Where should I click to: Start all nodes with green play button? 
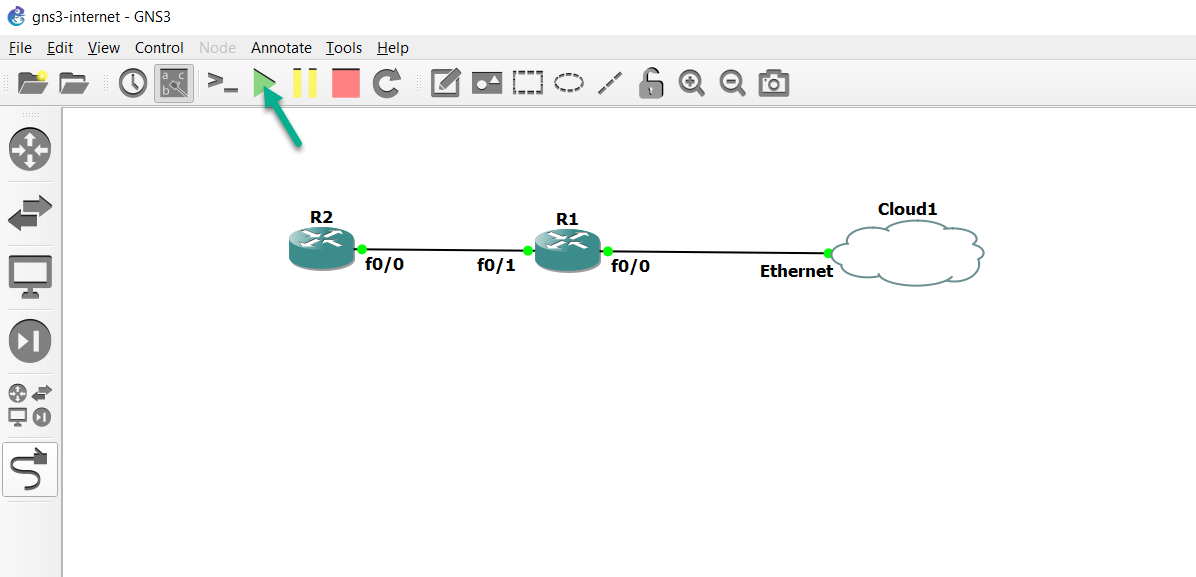click(x=265, y=82)
